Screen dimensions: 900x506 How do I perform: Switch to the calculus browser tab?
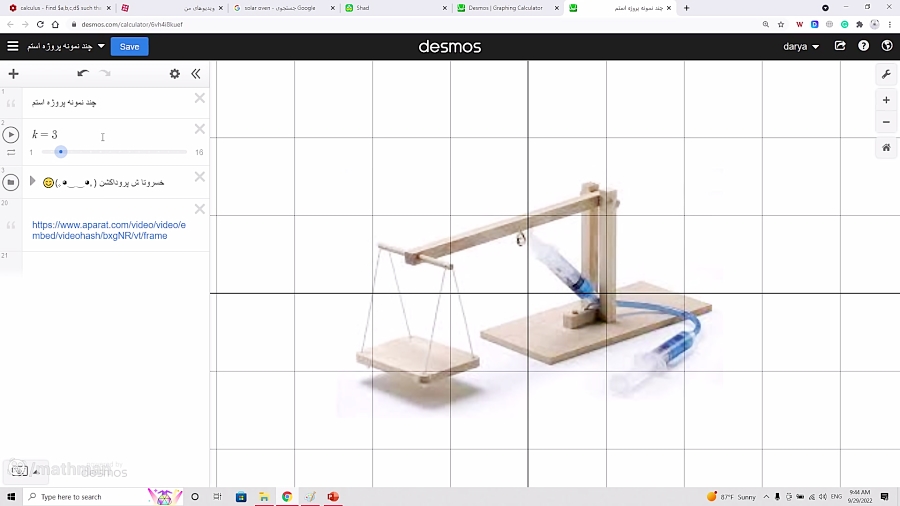pyautogui.click(x=60, y=8)
